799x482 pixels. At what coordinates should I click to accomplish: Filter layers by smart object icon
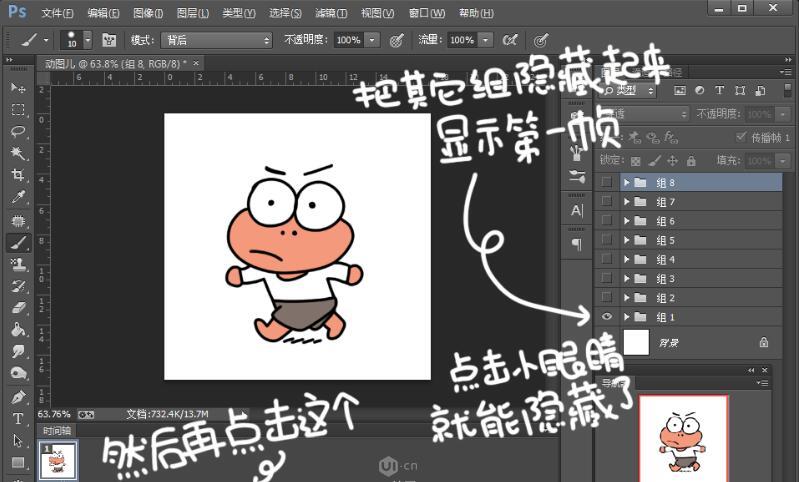point(760,91)
